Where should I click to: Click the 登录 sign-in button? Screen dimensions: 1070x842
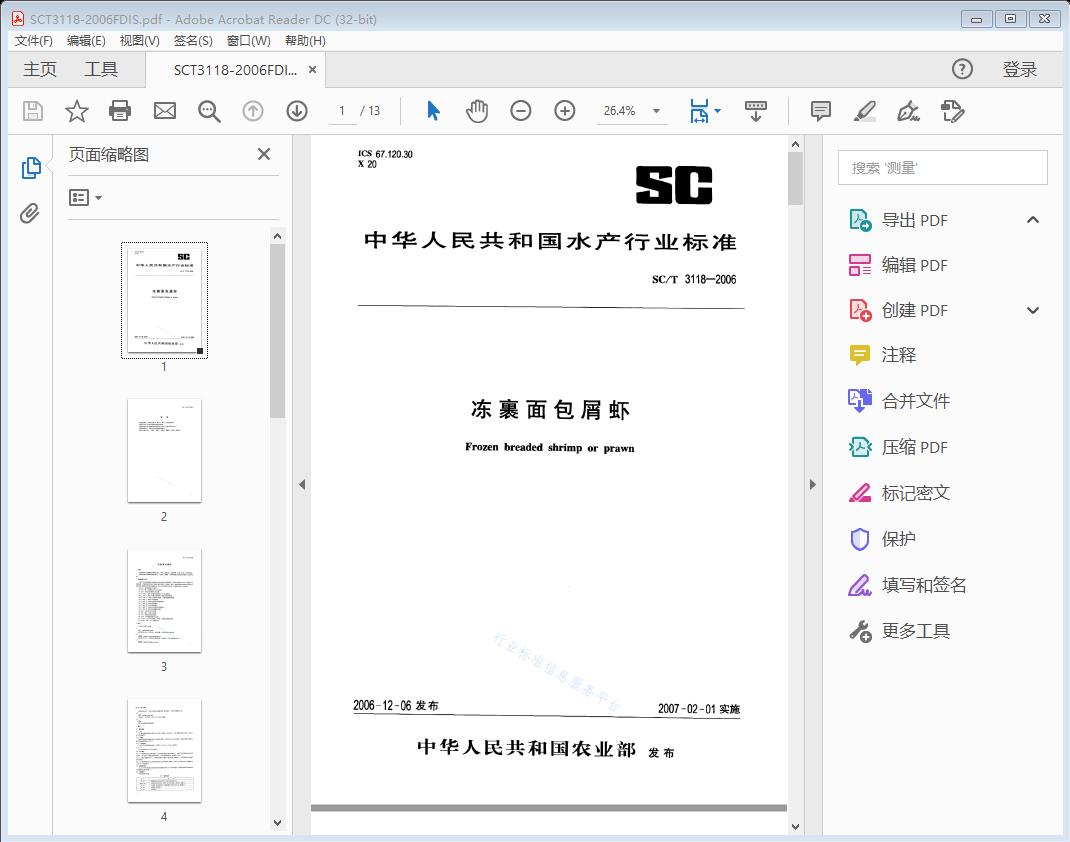[1019, 69]
